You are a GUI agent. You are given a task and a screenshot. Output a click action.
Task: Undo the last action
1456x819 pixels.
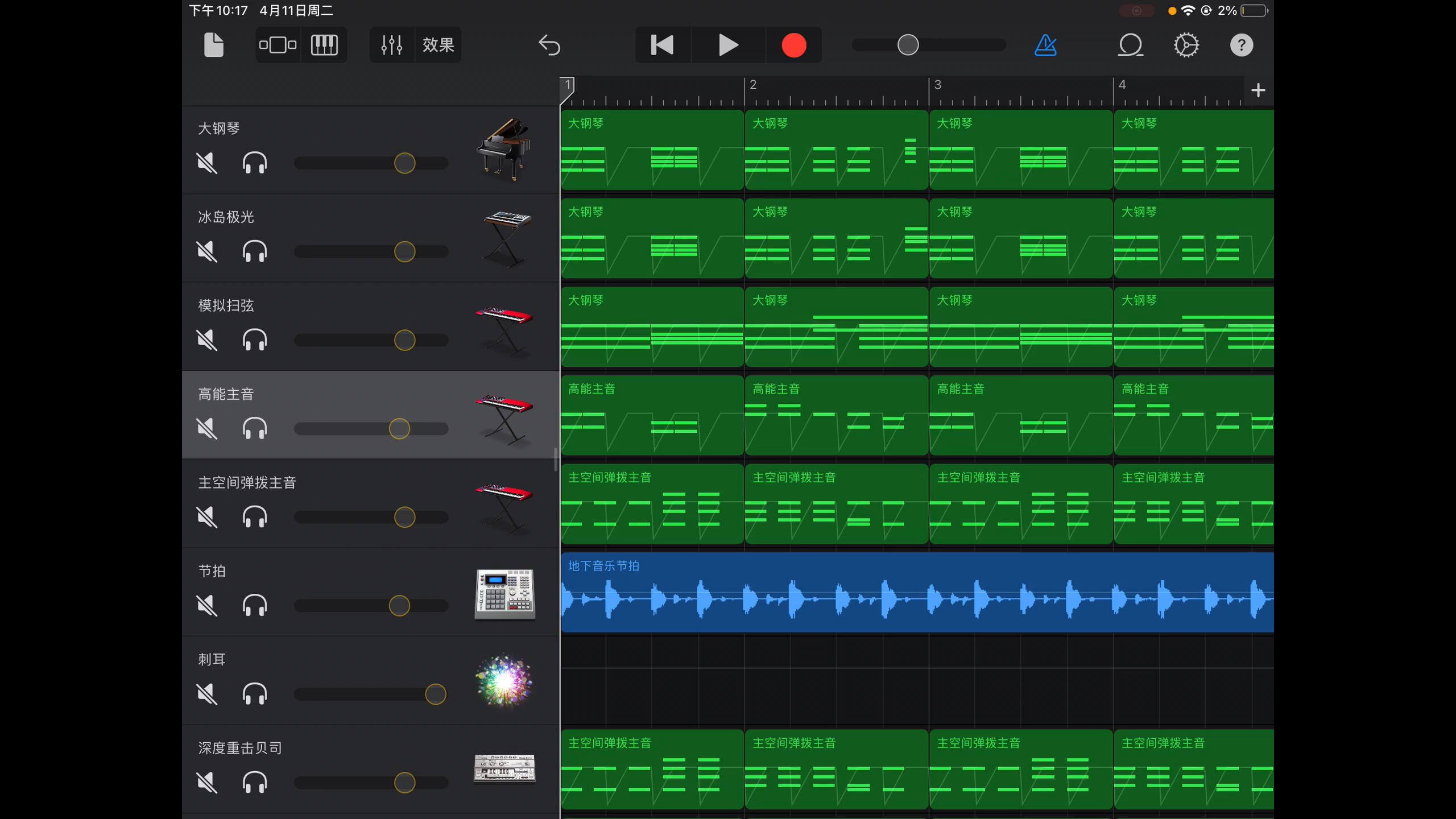[x=549, y=45]
